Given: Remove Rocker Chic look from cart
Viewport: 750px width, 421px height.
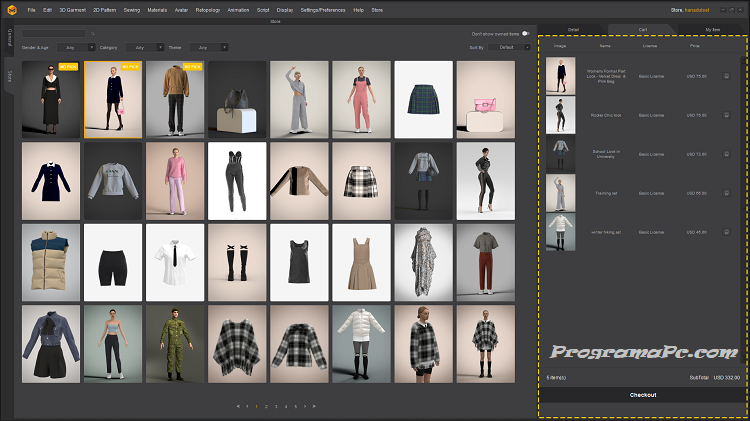Looking at the screenshot, I should (x=726, y=115).
